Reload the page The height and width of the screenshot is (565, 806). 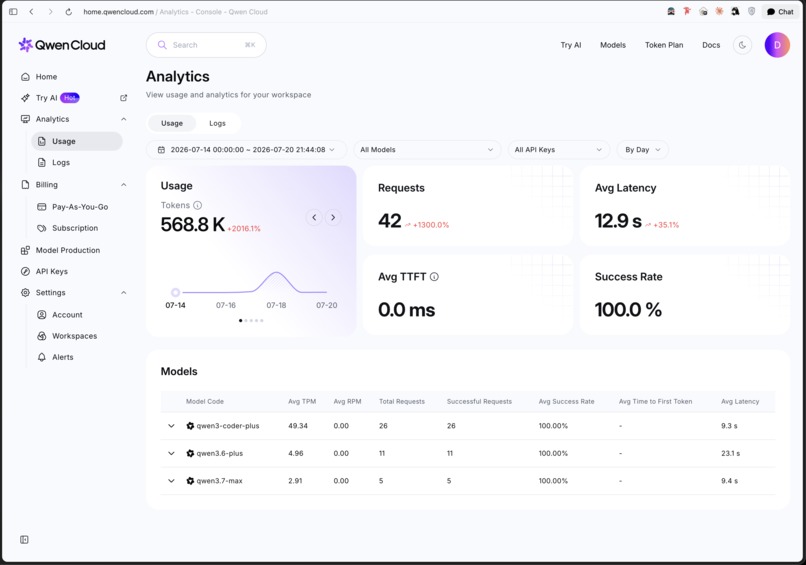(68, 11)
